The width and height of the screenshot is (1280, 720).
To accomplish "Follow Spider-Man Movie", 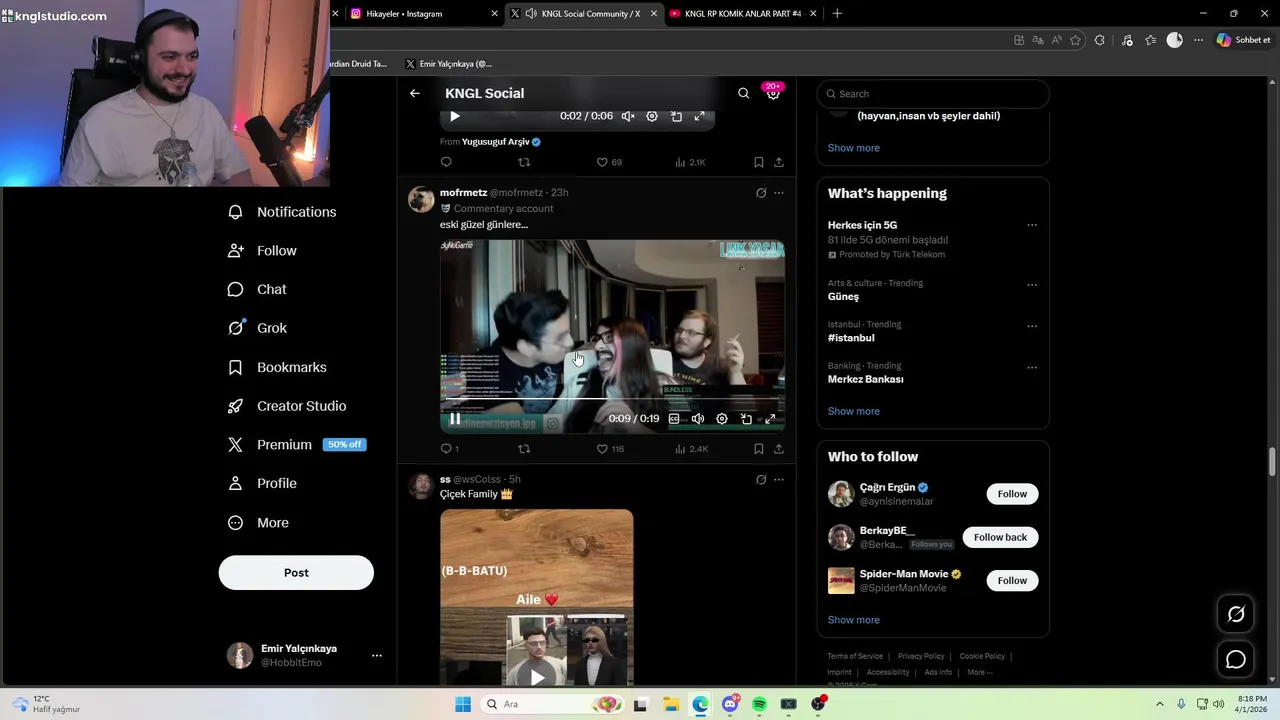I will [1012, 581].
